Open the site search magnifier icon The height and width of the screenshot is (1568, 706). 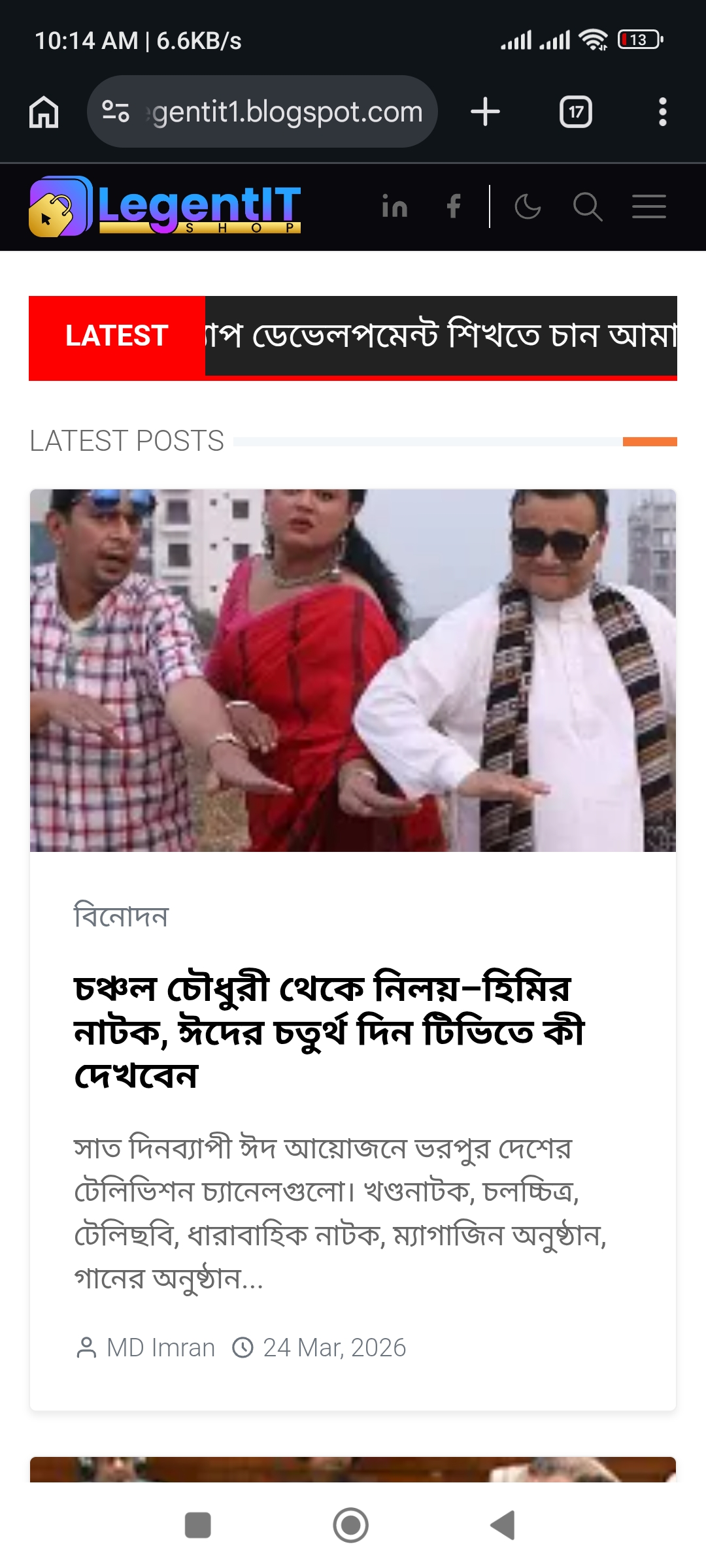pos(587,206)
